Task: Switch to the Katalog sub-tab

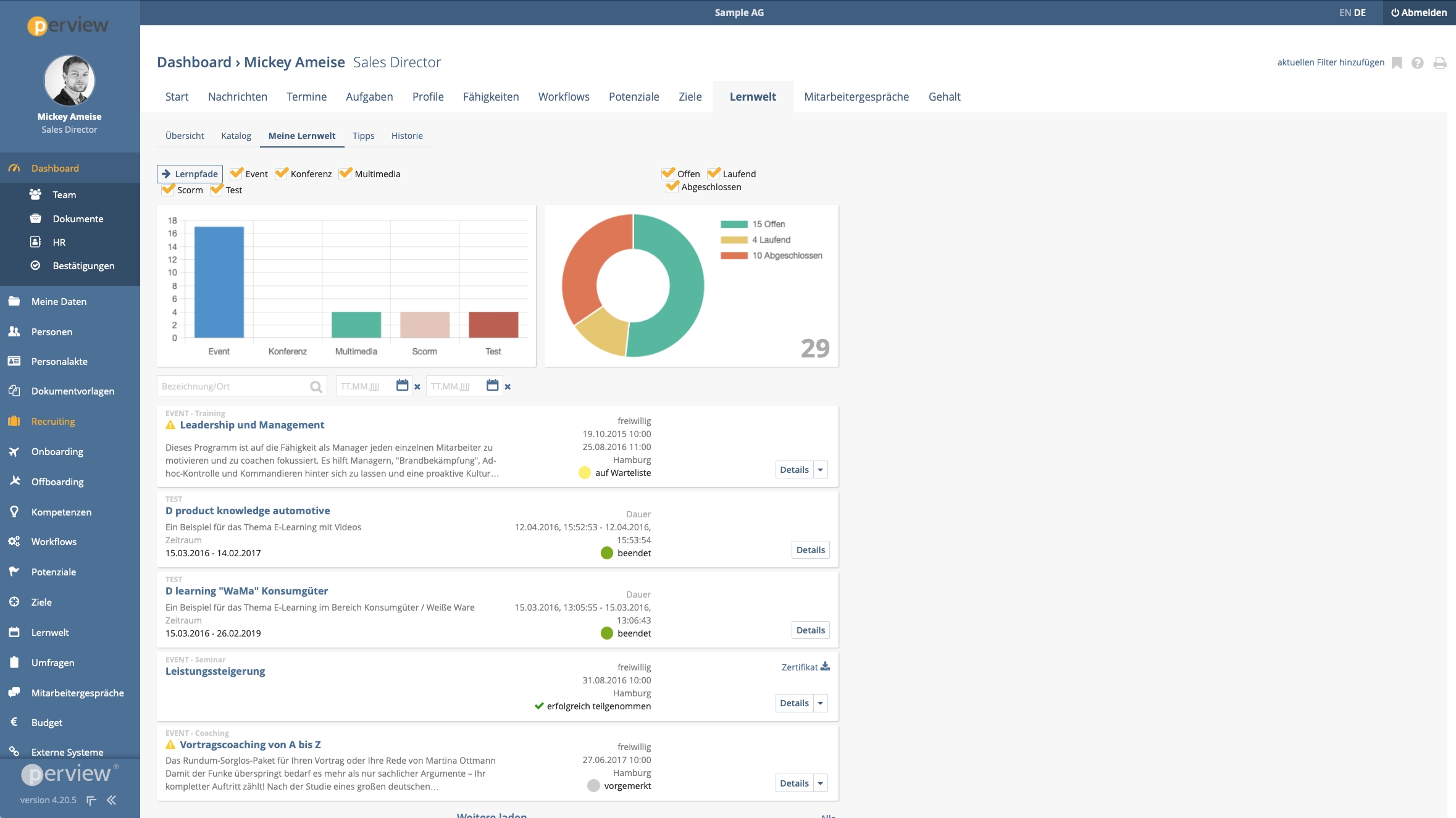Action: click(x=236, y=136)
